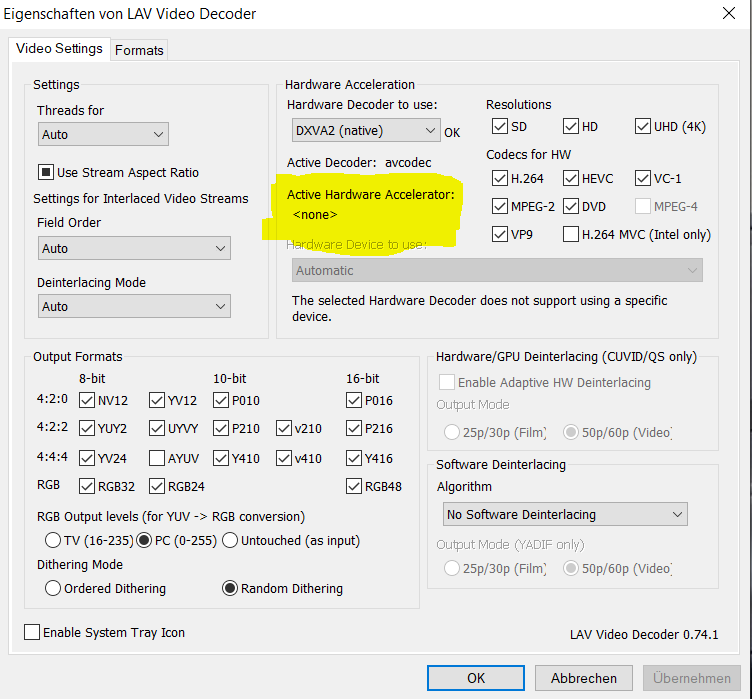Open the Software Deinterlacing Algorithm dropdown
This screenshot has width=752, height=699.
pyautogui.click(x=565, y=514)
